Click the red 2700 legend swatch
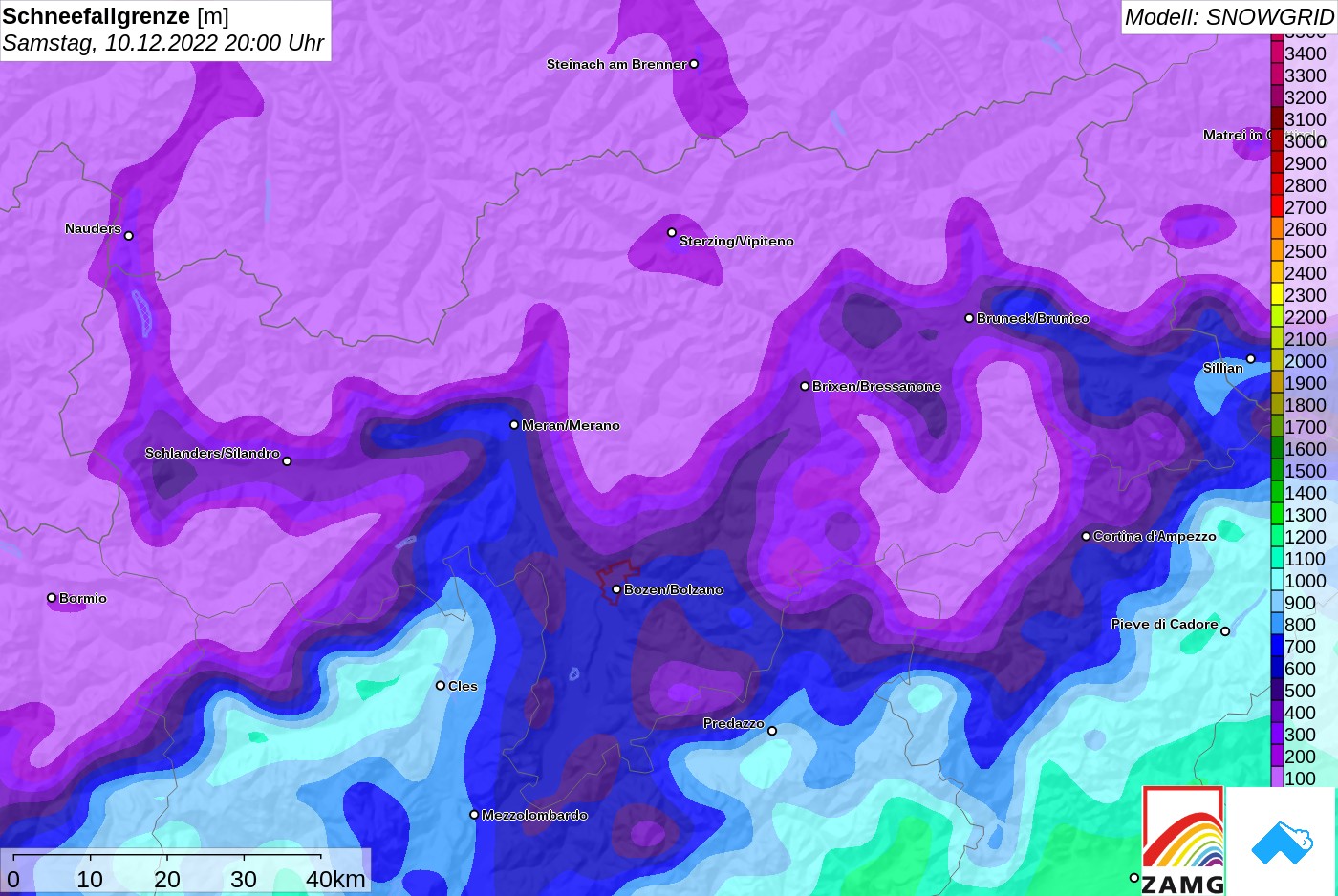Image resolution: width=1338 pixels, height=896 pixels. (x=1277, y=207)
